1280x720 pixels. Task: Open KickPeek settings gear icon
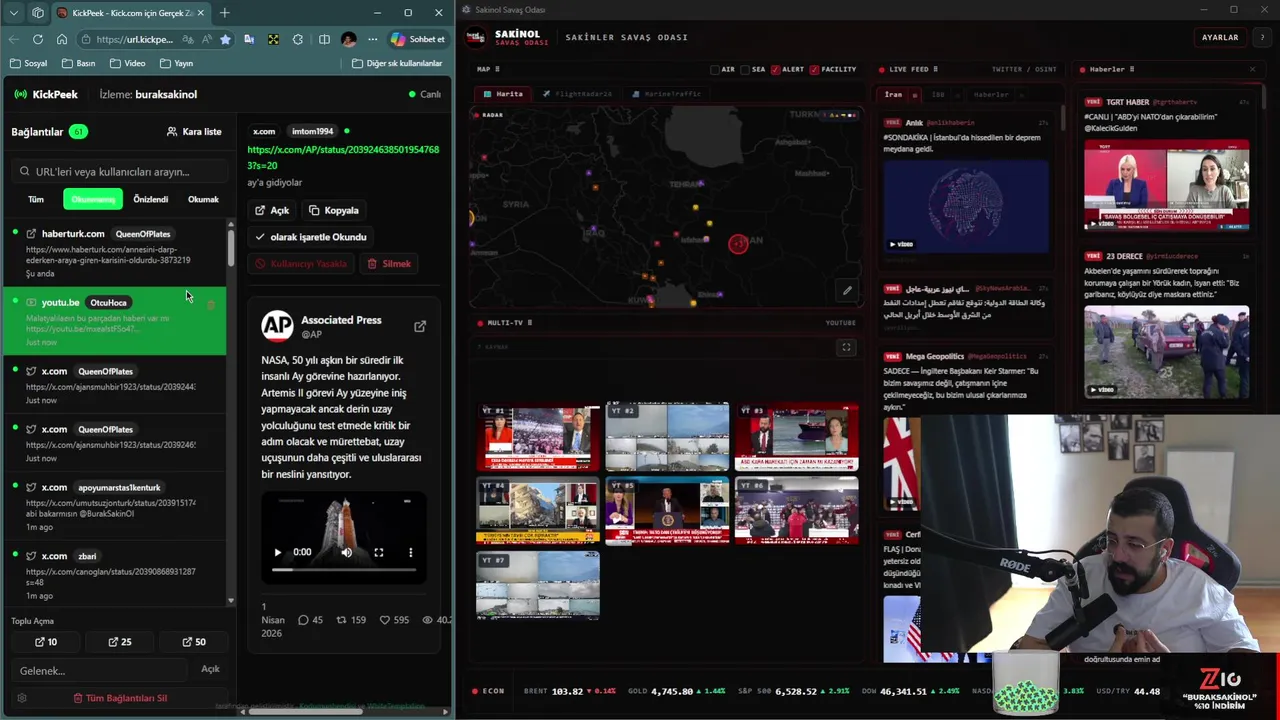[x=22, y=698]
